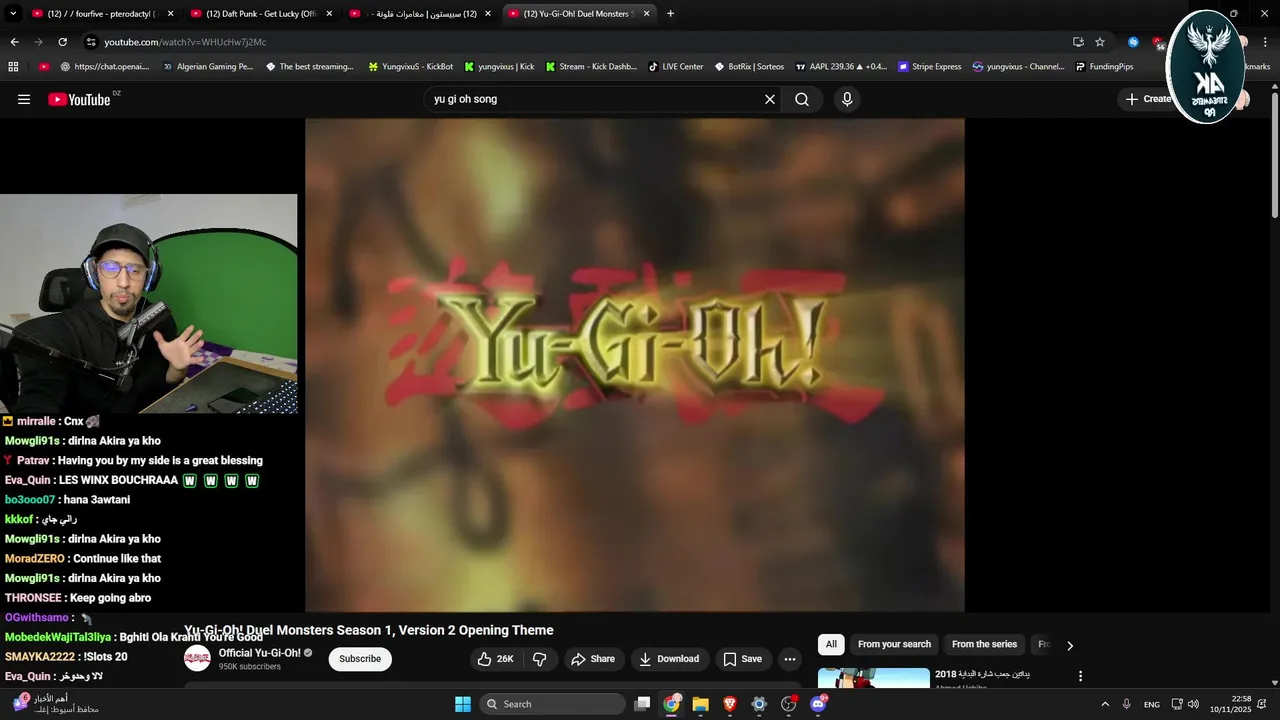
Task: Open the 'Stream - Kick Dashb...' bookmark
Action: (591, 67)
